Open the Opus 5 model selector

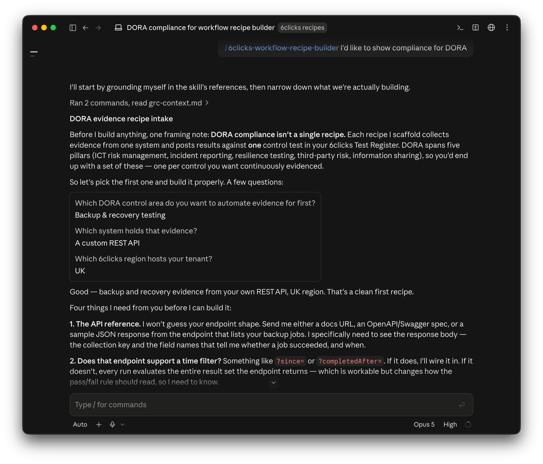[x=424, y=424]
